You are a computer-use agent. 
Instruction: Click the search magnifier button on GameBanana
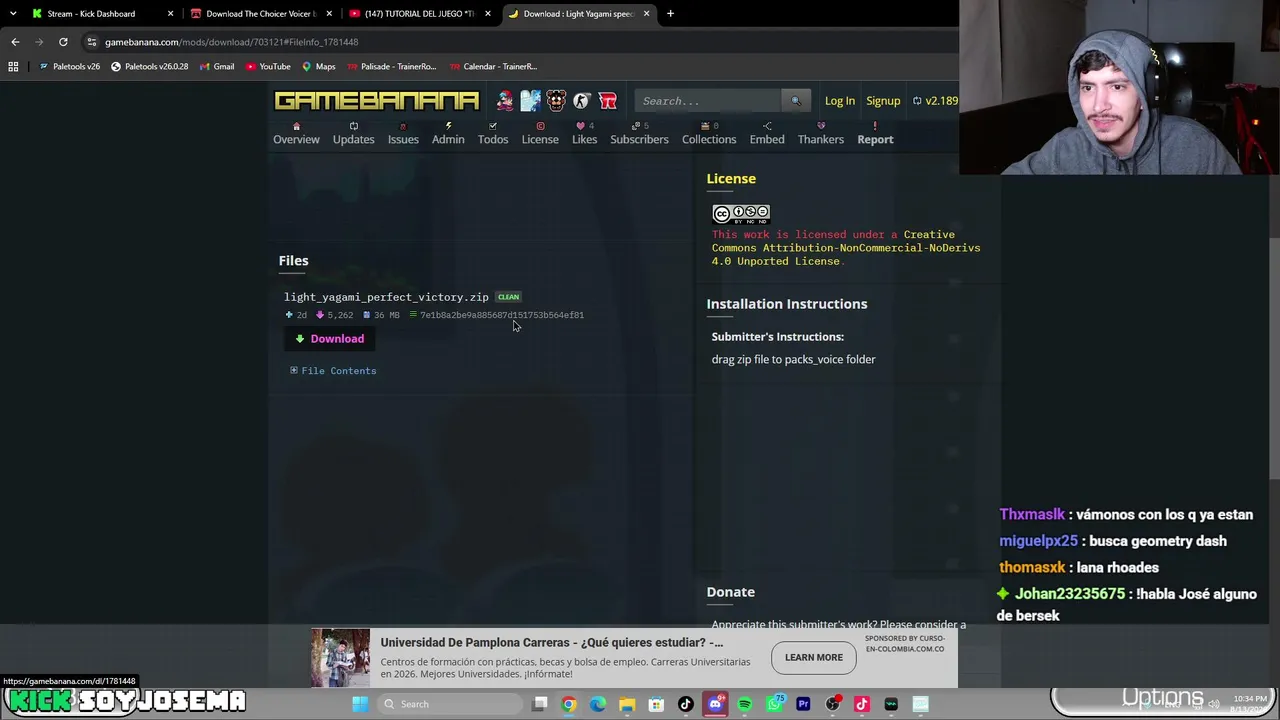coord(796,101)
